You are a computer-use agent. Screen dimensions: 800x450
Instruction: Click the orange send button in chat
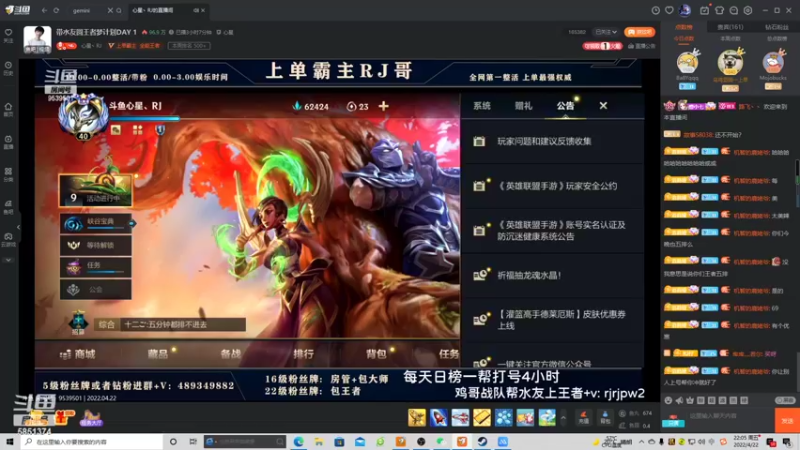tap(787, 421)
